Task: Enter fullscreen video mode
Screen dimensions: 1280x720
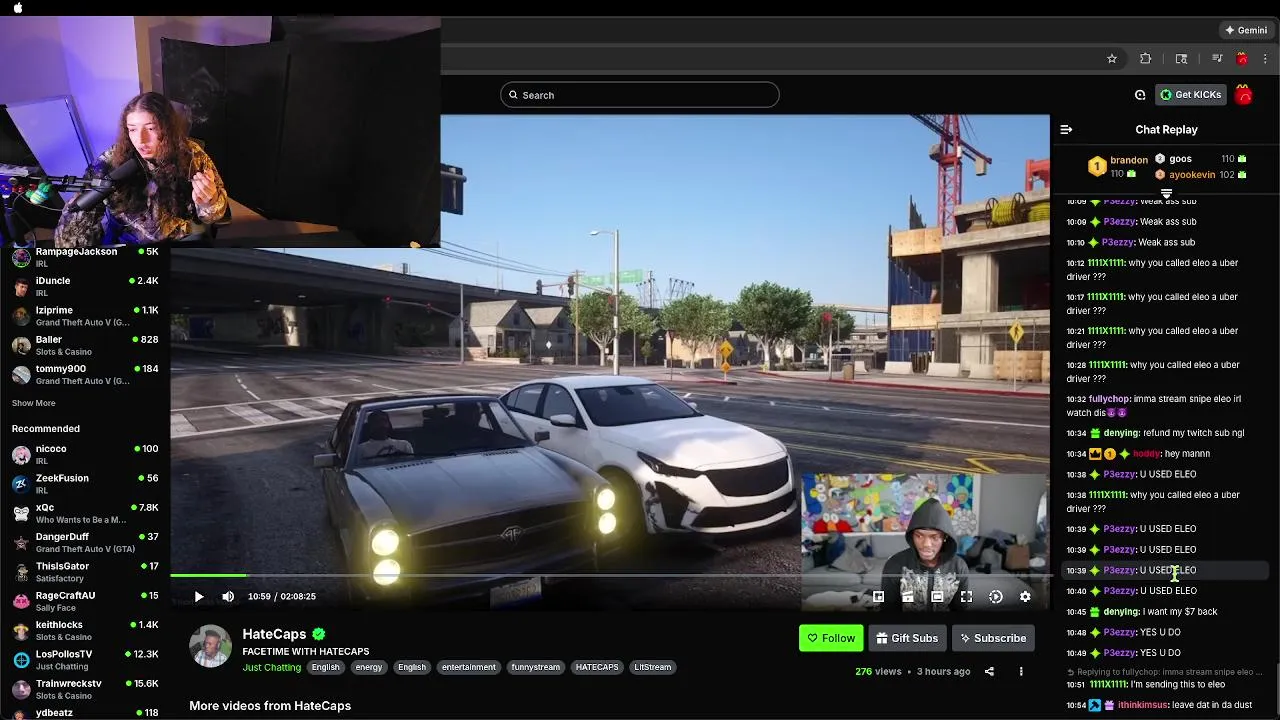Action: point(966,597)
